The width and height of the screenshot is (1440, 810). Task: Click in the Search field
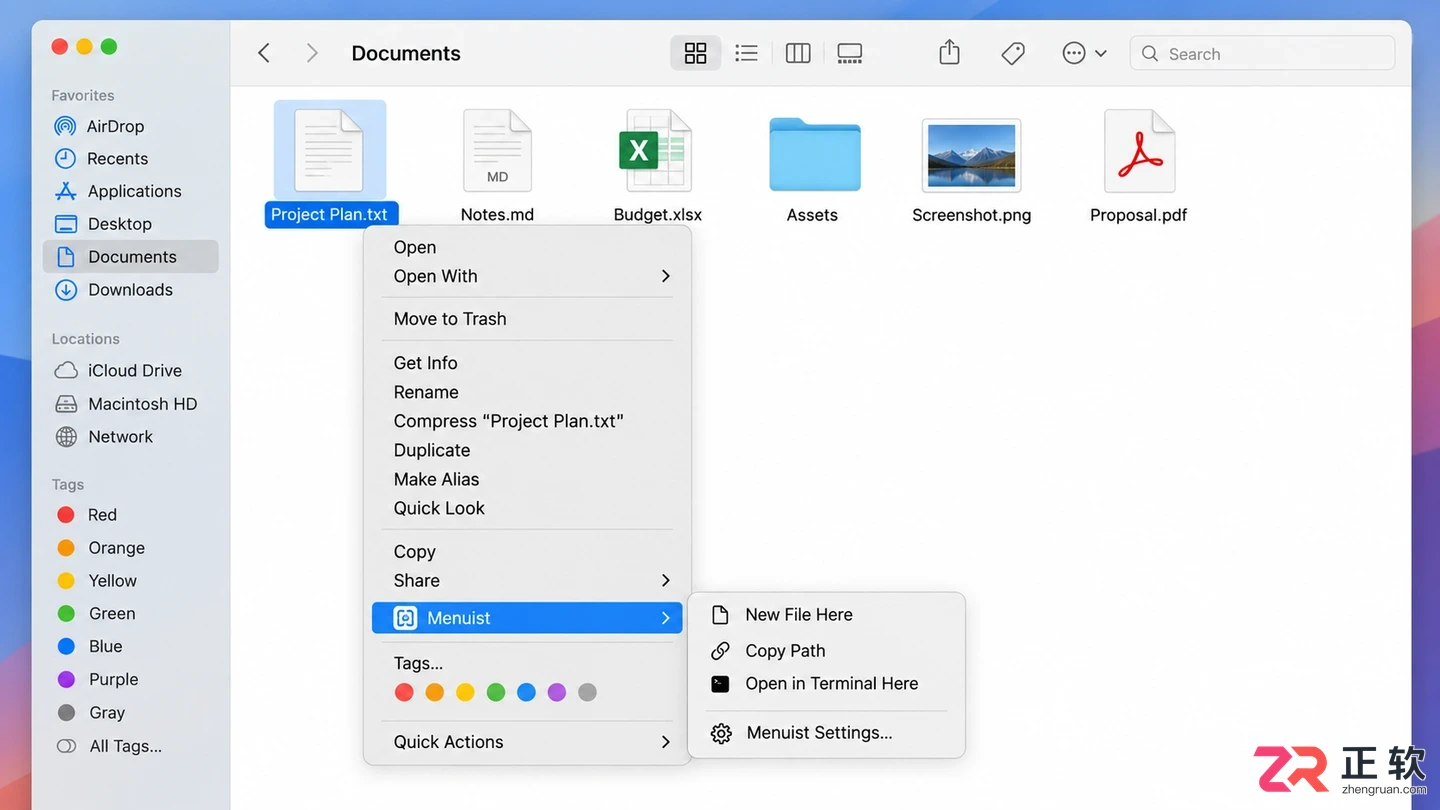click(x=1262, y=53)
